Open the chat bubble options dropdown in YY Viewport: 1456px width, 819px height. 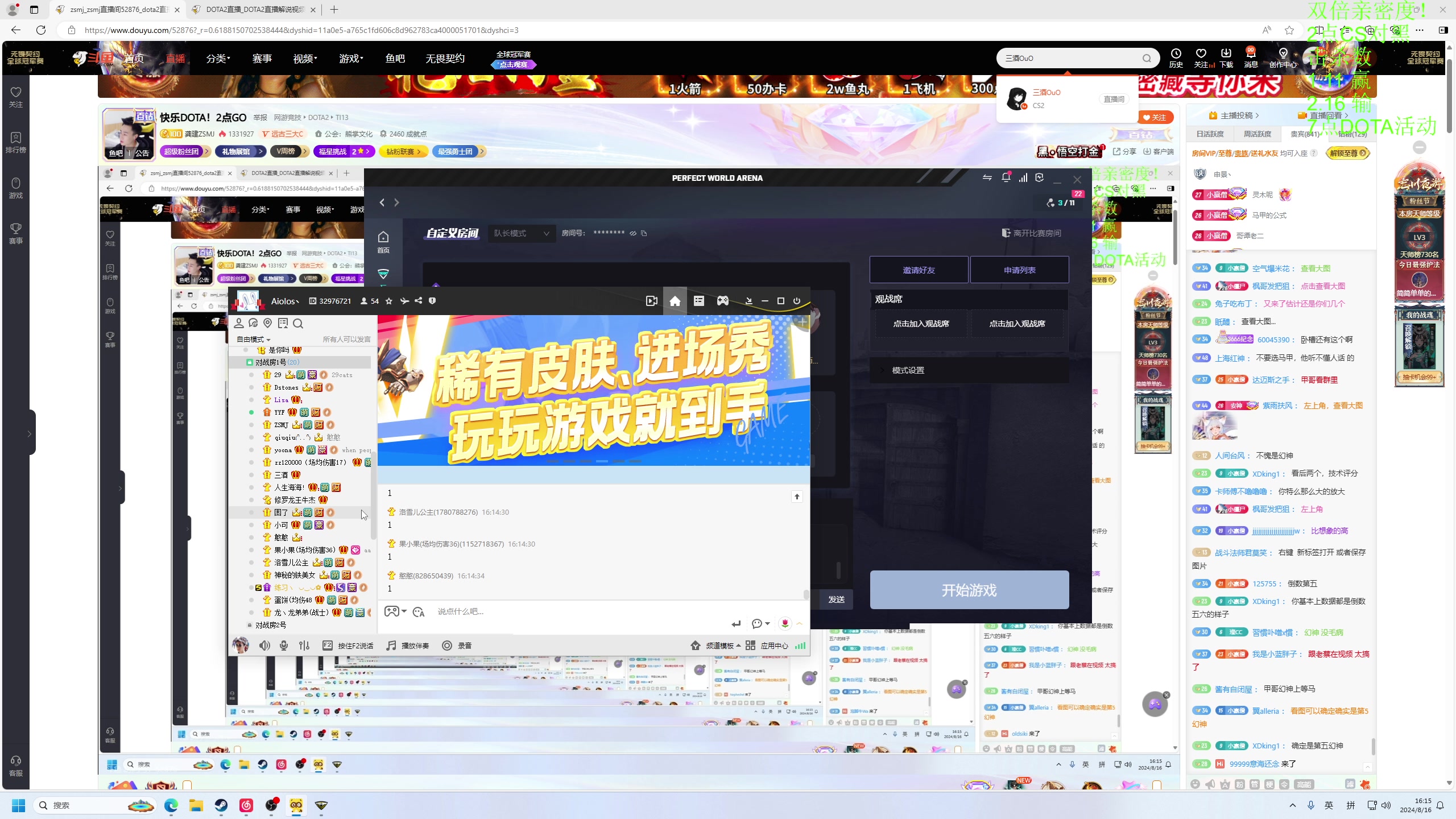point(760,624)
